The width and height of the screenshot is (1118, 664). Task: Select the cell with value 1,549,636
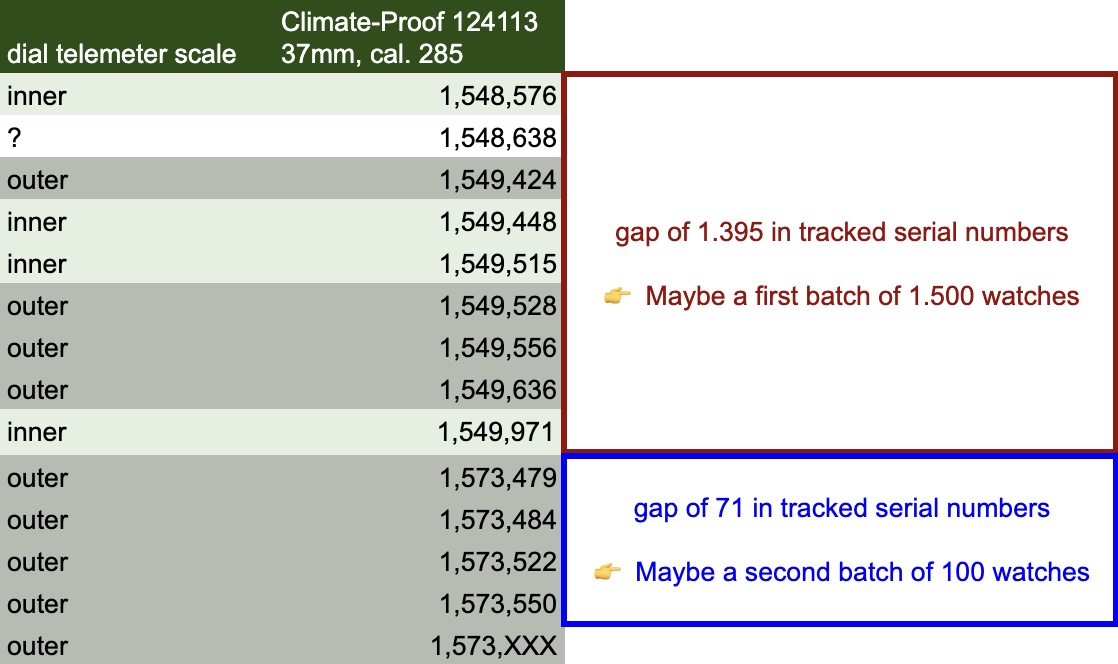pyautogui.click(x=497, y=390)
